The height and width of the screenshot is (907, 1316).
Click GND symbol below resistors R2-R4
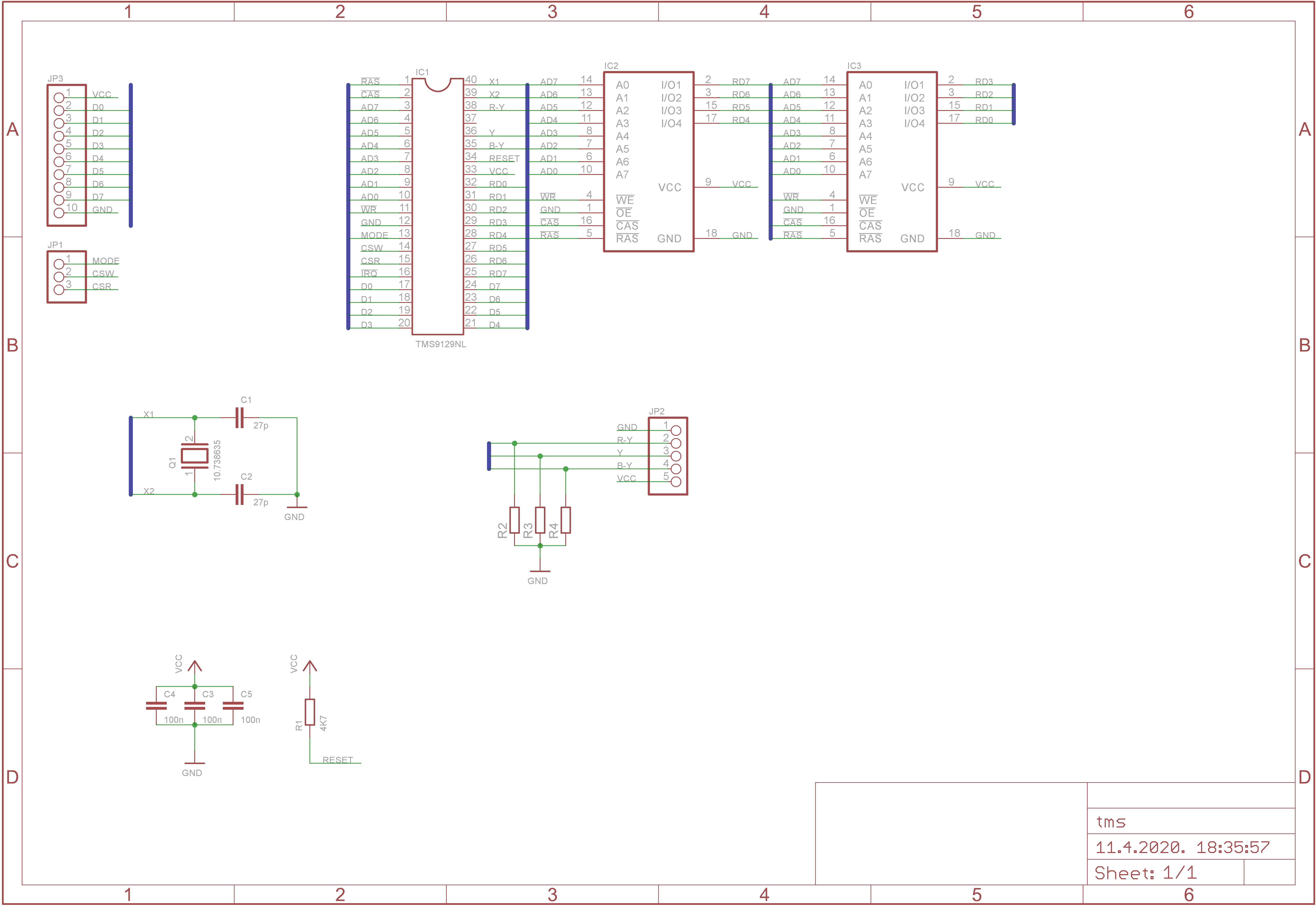click(x=540, y=571)
